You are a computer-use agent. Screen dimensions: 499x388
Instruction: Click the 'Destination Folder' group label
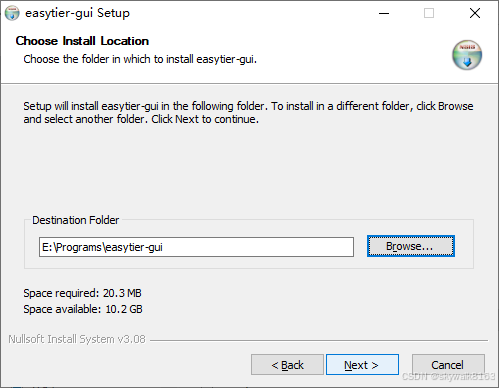pos(75,220)
